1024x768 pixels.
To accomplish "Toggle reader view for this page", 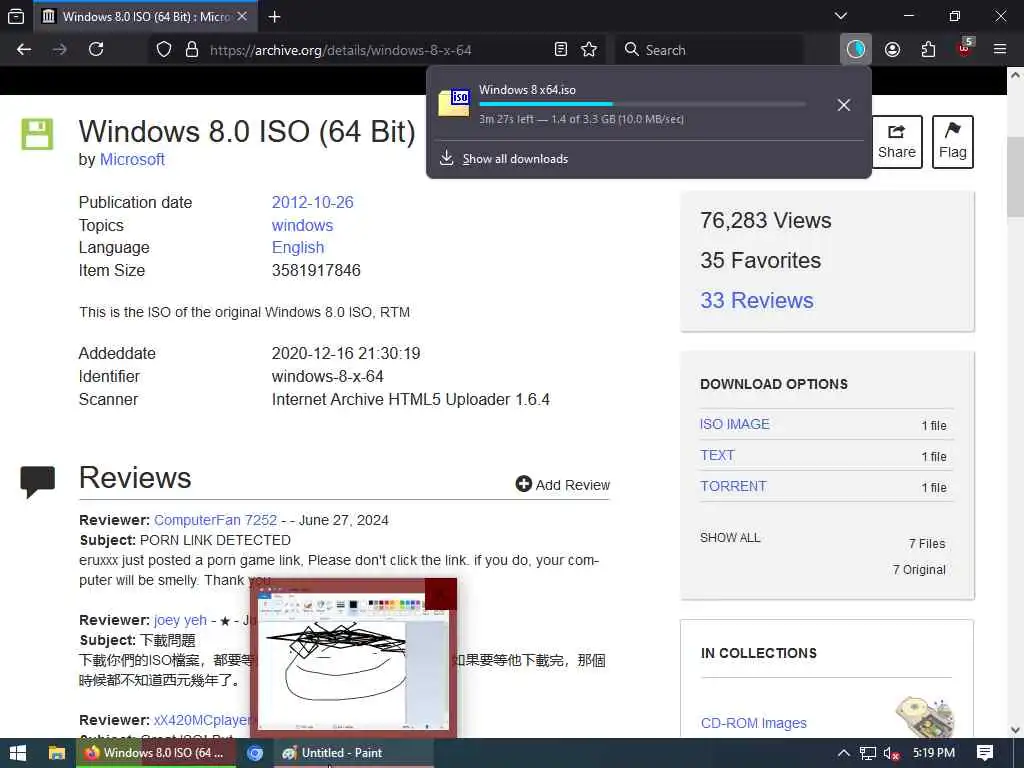I will click(x=560, y=50).
